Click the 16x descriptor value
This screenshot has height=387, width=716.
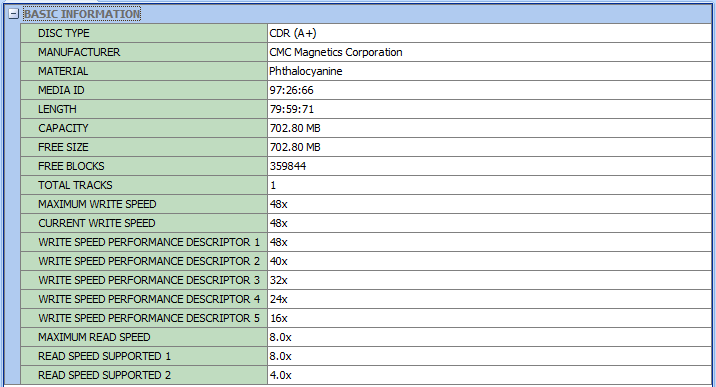click(x=279, y=318)
